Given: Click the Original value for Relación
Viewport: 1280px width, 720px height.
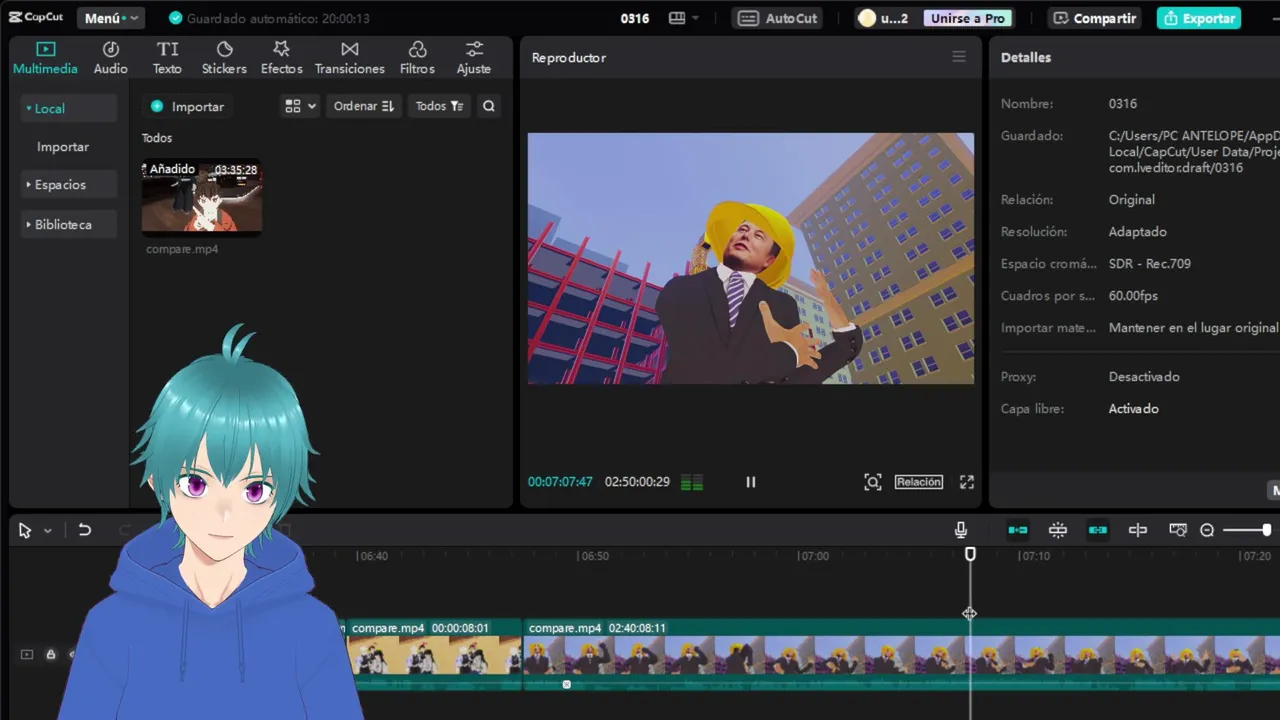Looking at the screenshot, I should click(x=1131, y=200).
